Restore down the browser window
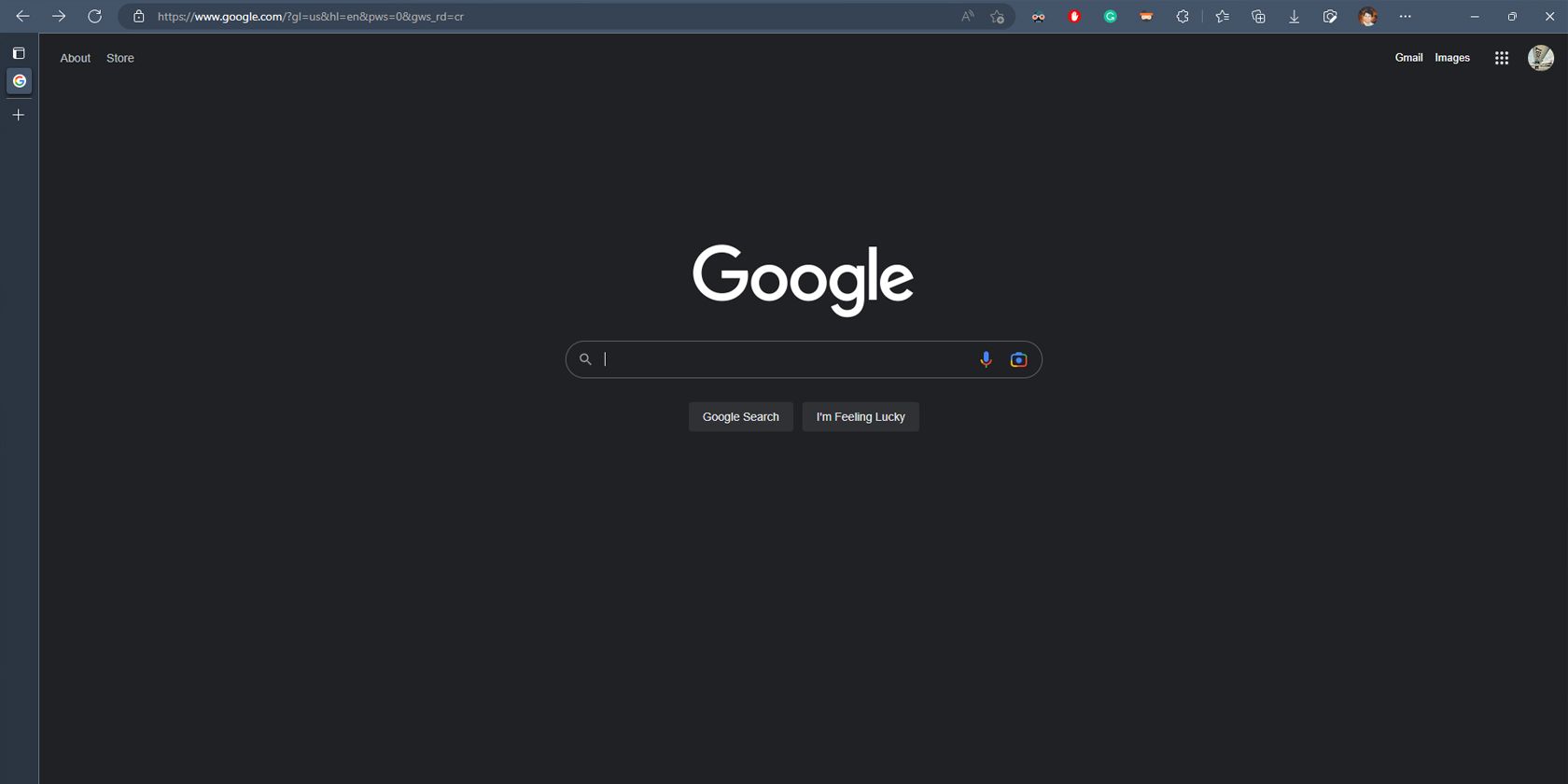Image resolution: width=1568 pixels, height=784 pixels. (x=1512, y=16)
